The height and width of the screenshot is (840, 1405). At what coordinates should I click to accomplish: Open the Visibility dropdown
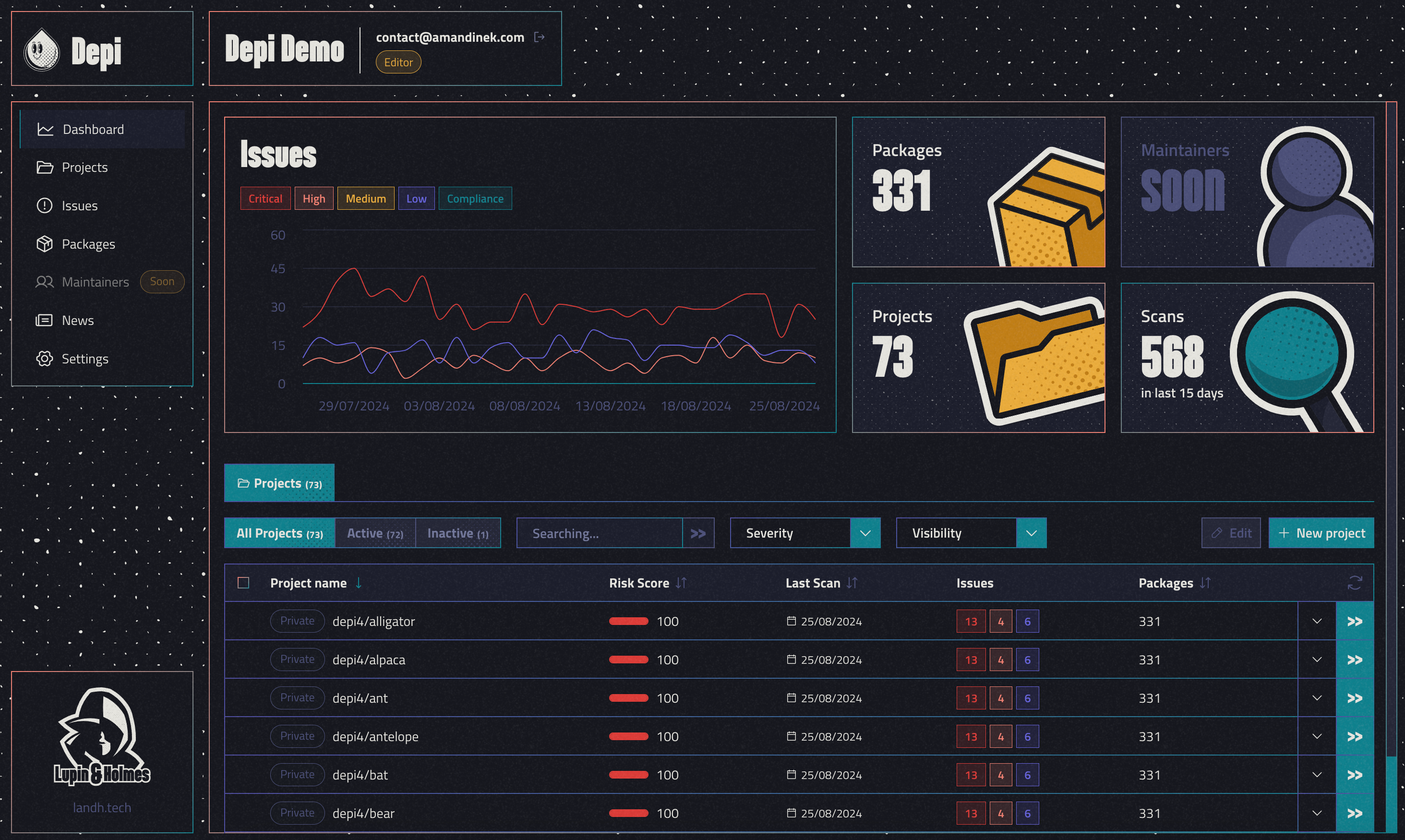click(x=971, y=533)
